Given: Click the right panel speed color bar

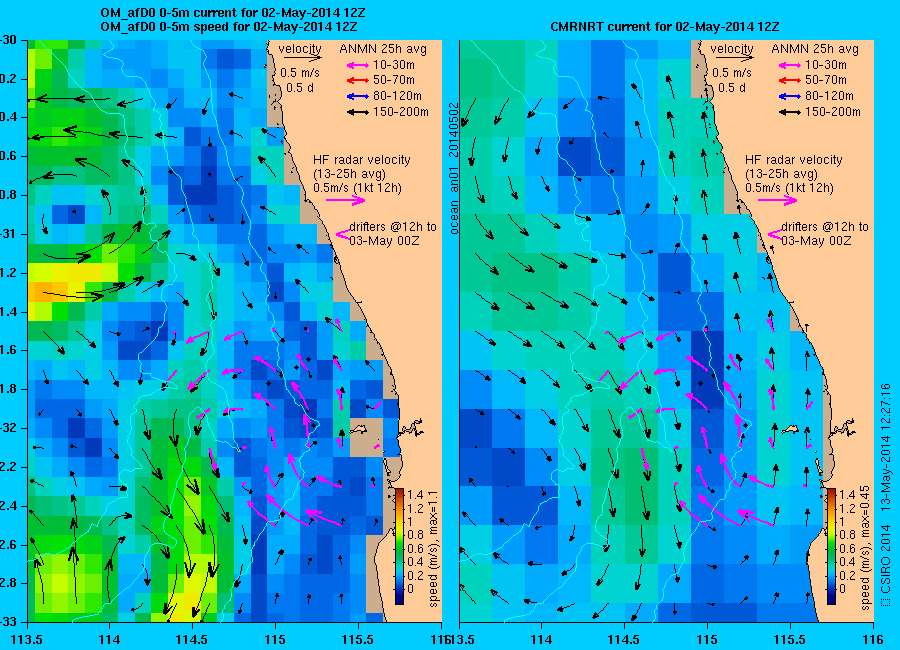Looking at the screenshot, I should pos(831,546).
